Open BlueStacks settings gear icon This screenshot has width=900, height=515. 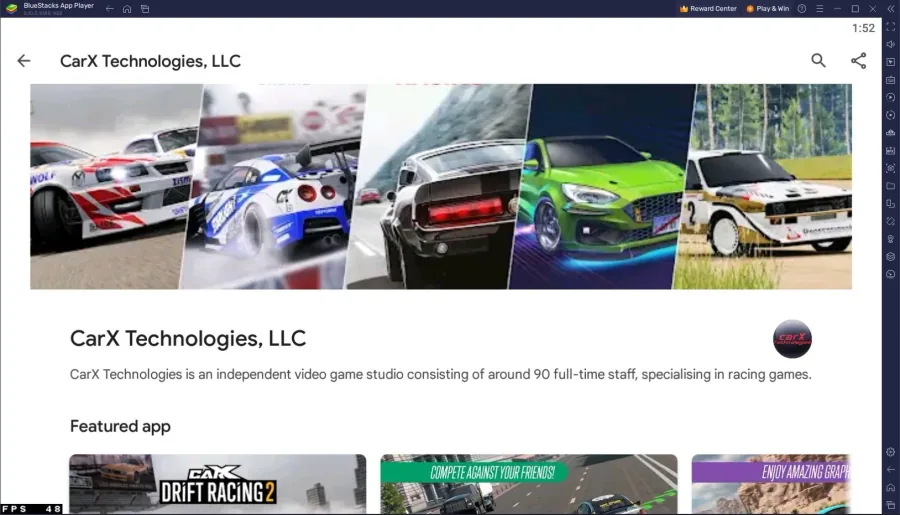click(890, 452)
